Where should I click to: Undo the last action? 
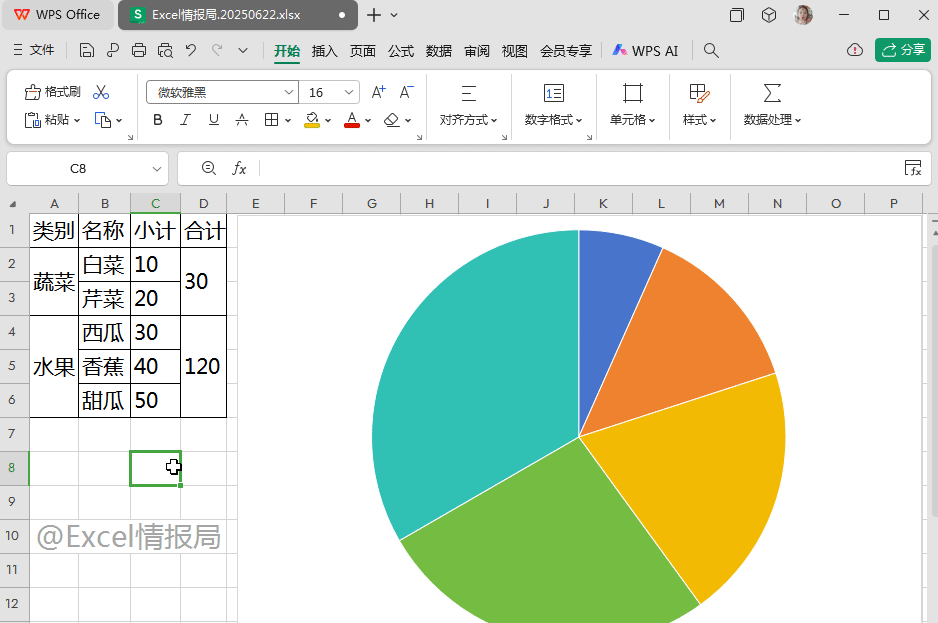(x=191, y=50)
